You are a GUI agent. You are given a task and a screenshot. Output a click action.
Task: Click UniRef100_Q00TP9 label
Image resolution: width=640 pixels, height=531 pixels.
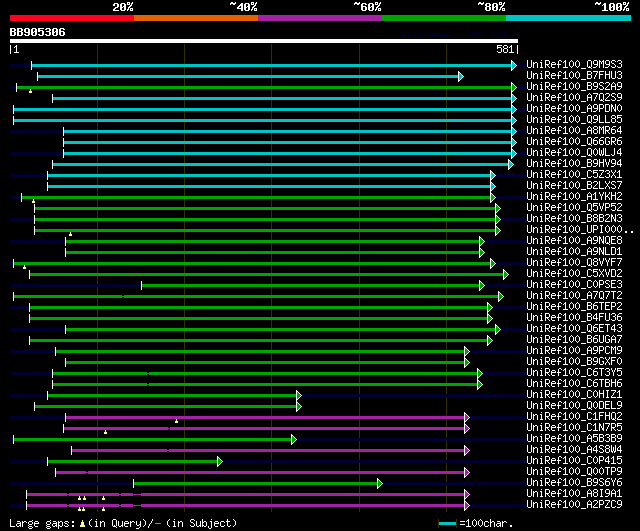[574, 472]
